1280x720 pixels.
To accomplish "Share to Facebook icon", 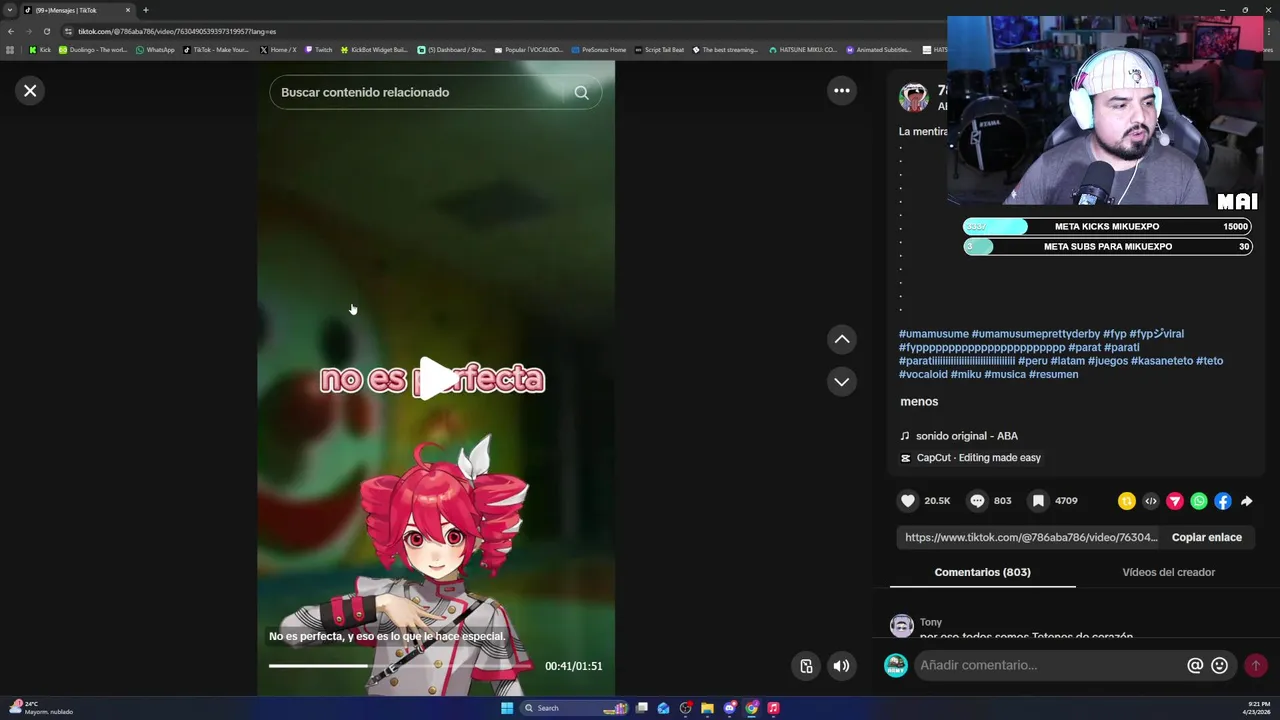I will [x=1223, y=501].
